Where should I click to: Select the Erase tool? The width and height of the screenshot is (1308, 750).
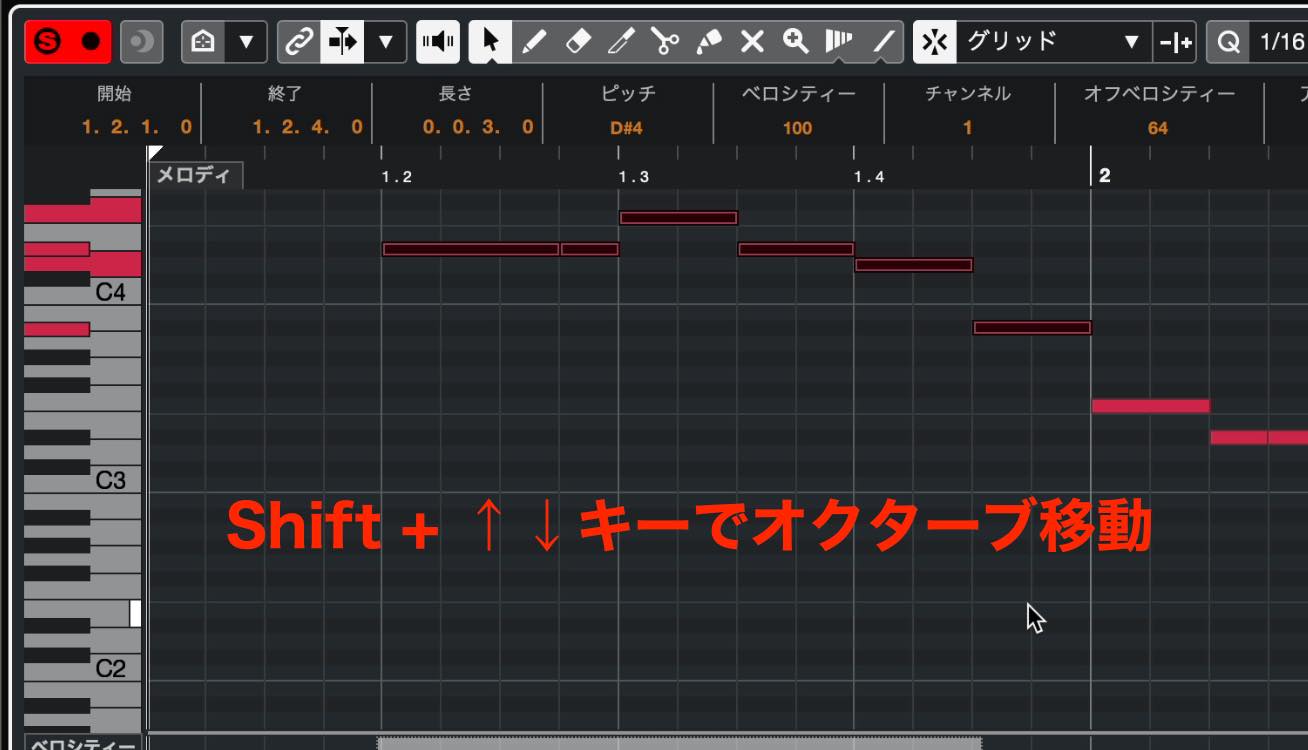pos(578,42)
